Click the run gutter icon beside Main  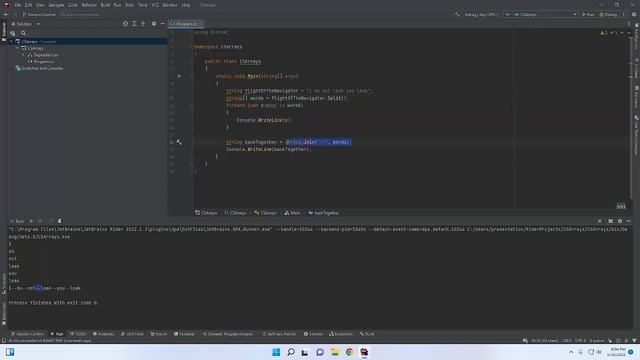click(179, 76)
